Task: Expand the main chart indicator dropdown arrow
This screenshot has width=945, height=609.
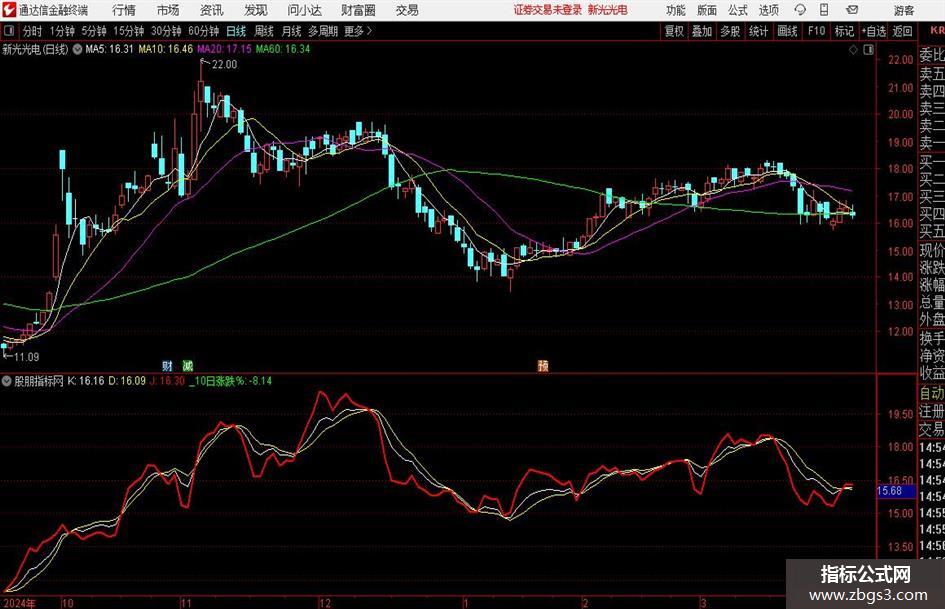Action: (x=77, y=49)
